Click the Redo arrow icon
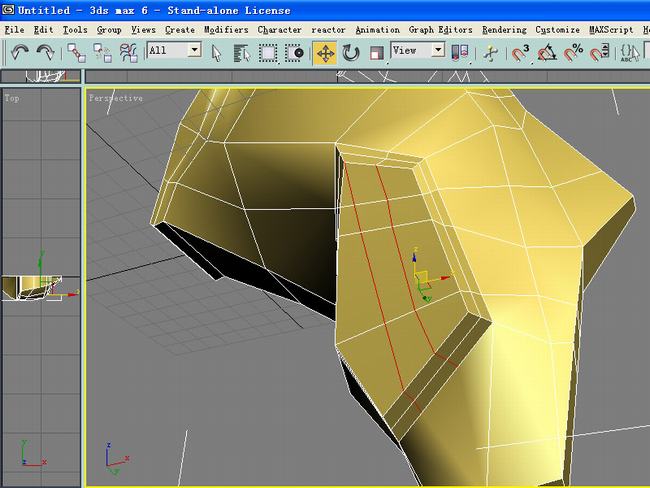Image resolution: width=650 pixels, height=488 pixels. pyautogui.click(x=45, y=53)
